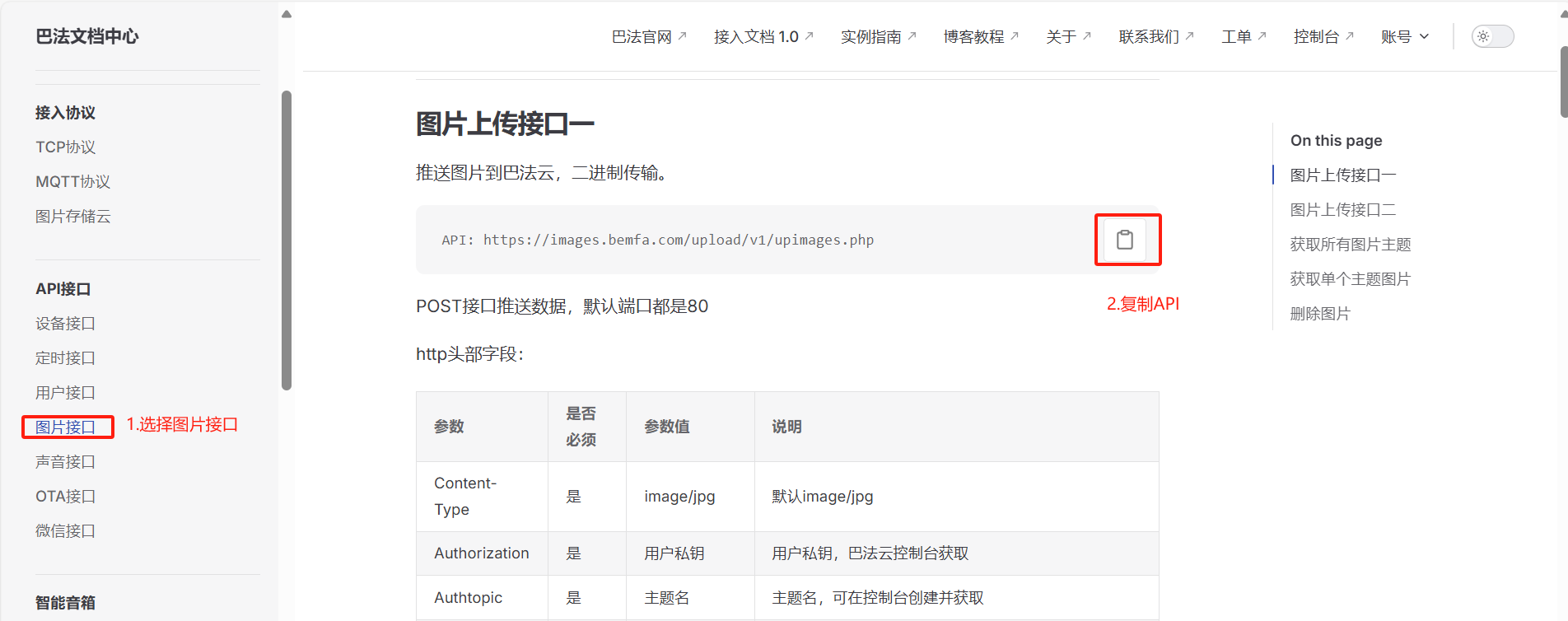Screen dimensions: 1568x621
Task: Click the API URL code text
Action: [657, 240]
